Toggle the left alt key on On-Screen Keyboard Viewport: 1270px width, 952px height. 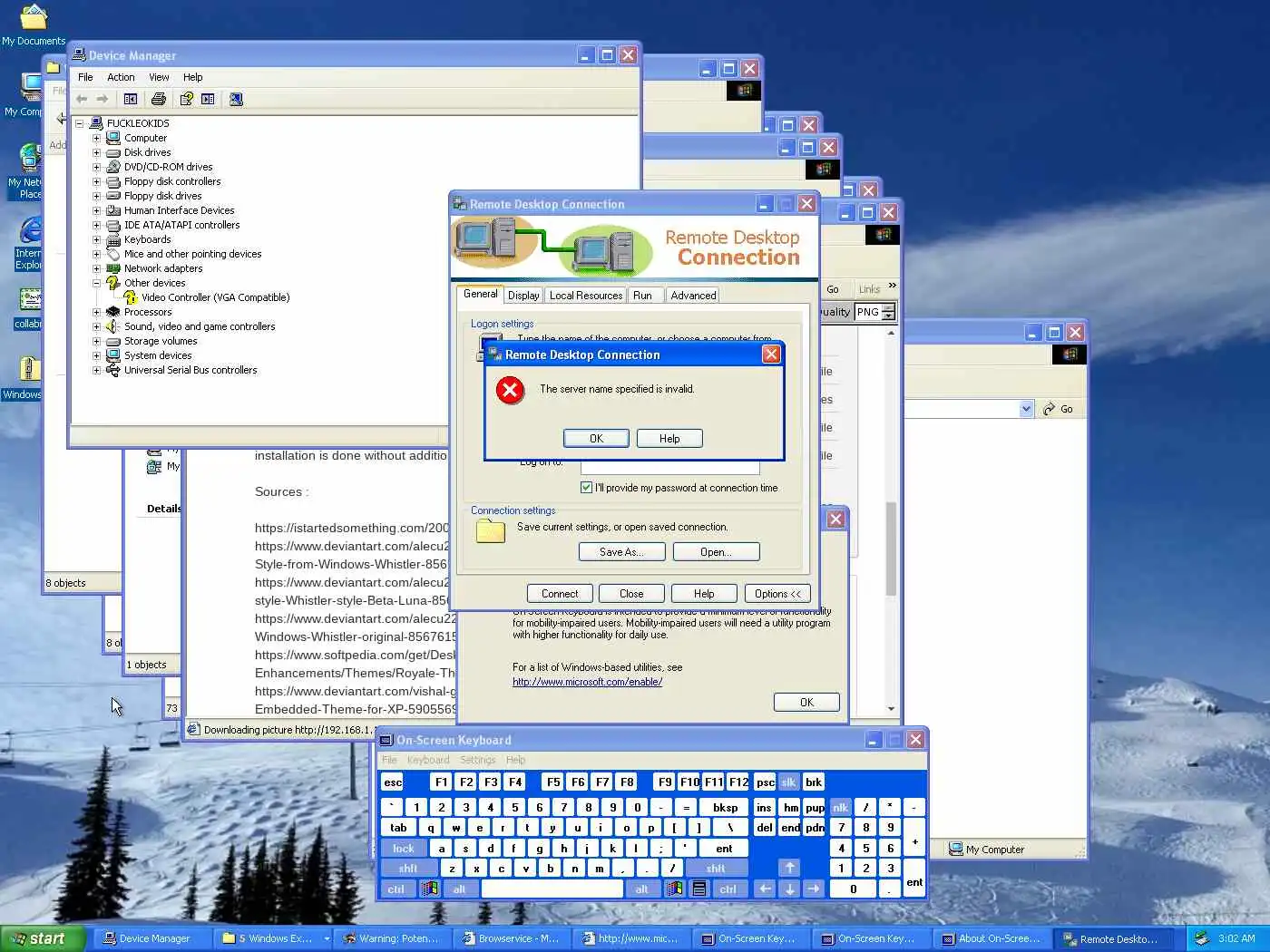(459, 889)
